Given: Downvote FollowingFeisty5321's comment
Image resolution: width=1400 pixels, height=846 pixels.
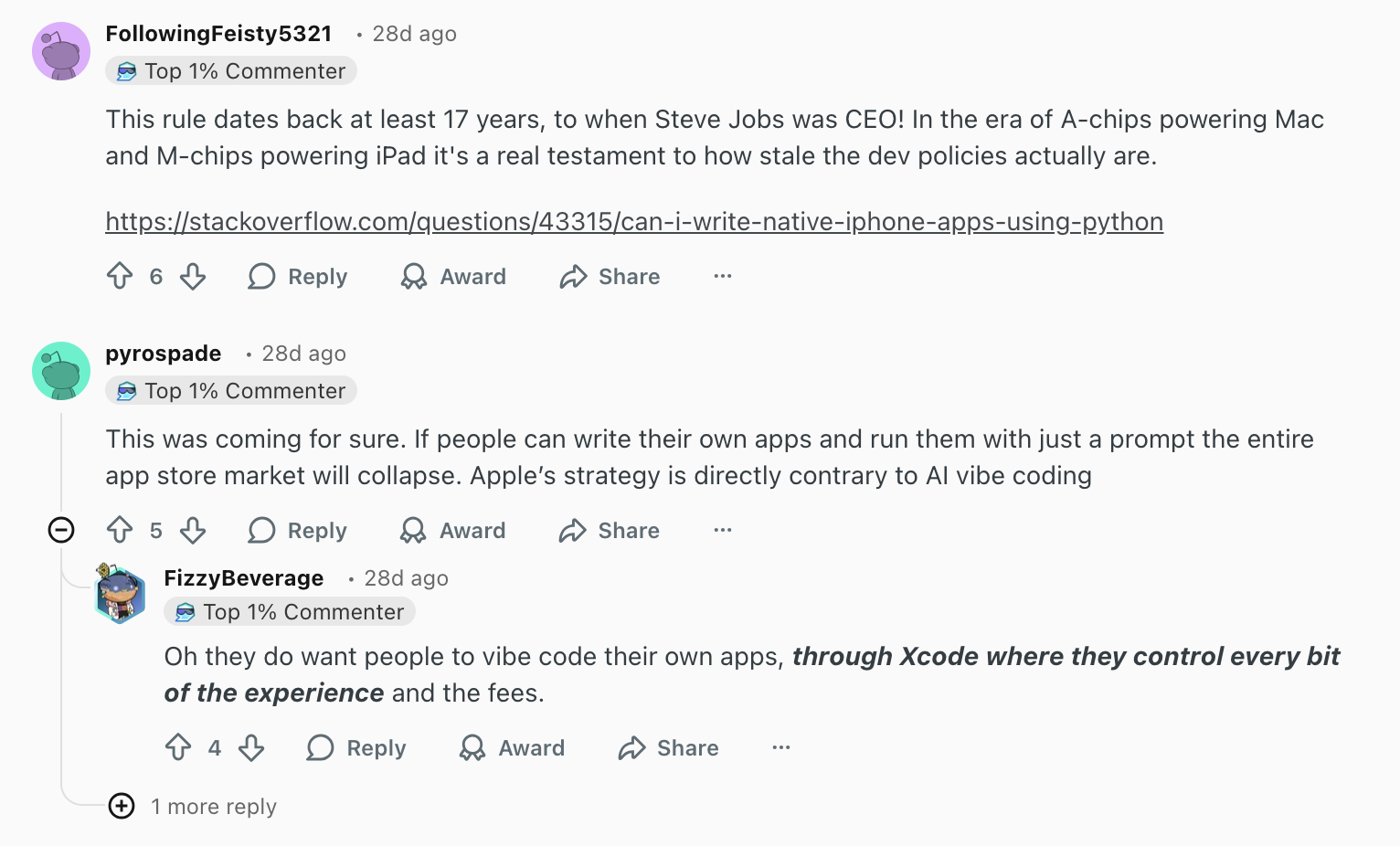Looking at the screenshot, I should click(193, 276).
